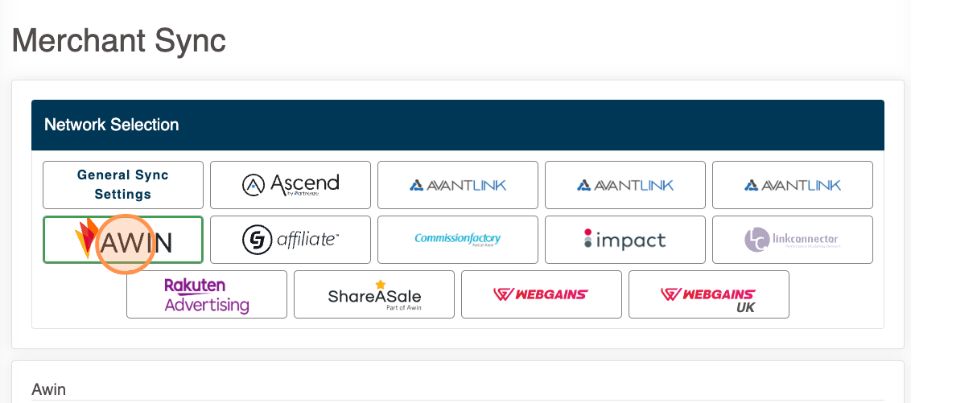Switch to the CJ Affiliate network
This screenshot has width=970, height=403.
[290, 240]
